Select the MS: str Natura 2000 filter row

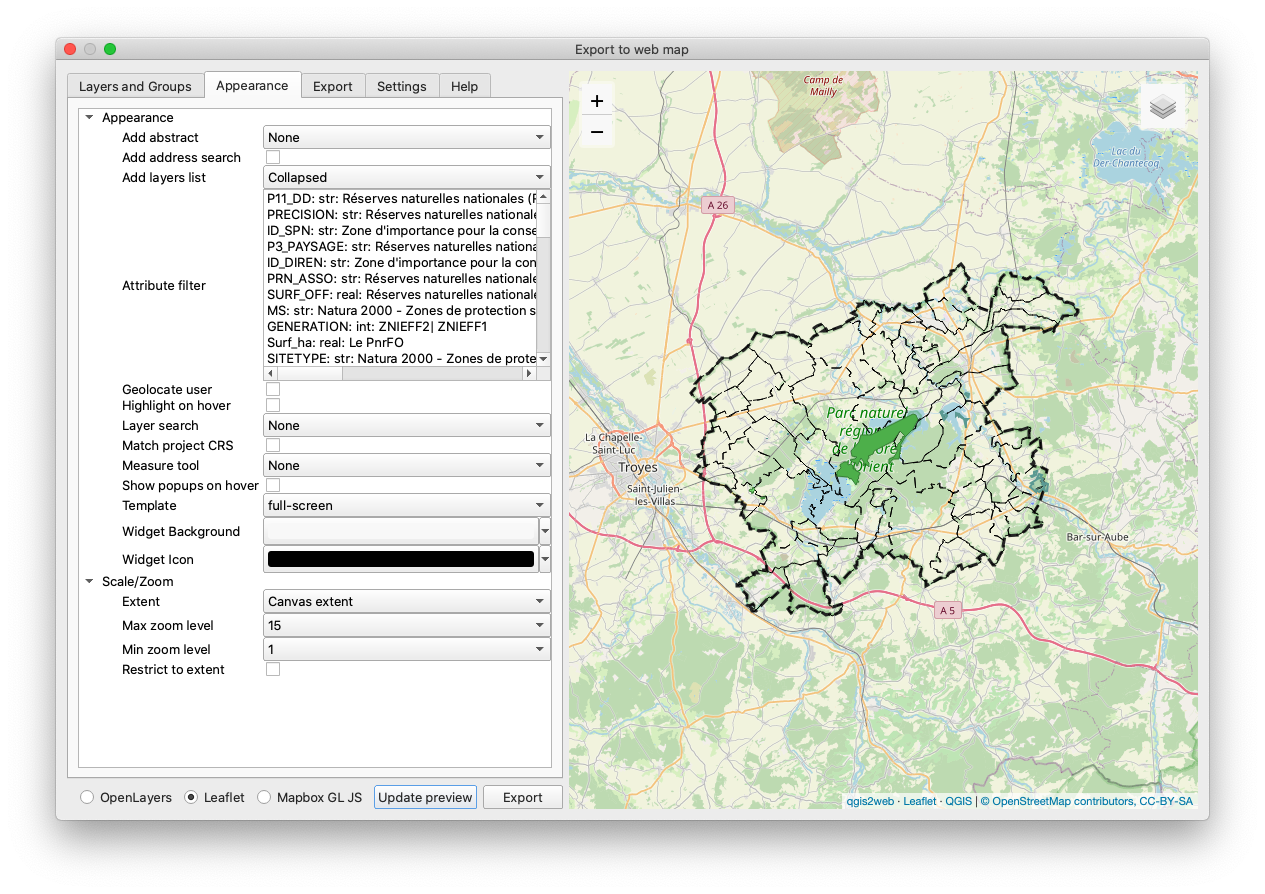[400, 310]
